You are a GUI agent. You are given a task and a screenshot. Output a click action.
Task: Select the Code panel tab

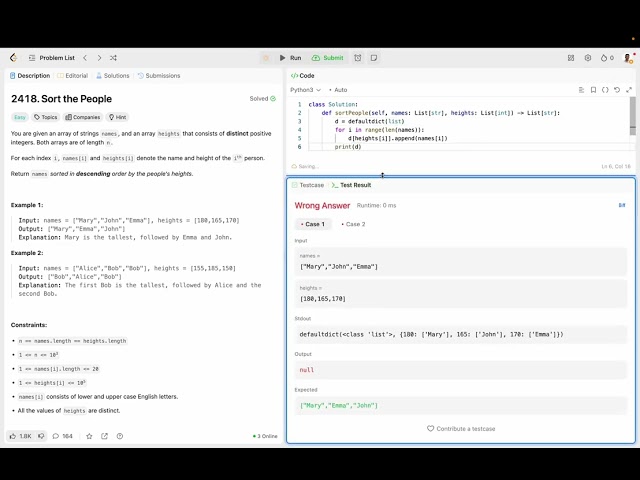tap(302, 76)
